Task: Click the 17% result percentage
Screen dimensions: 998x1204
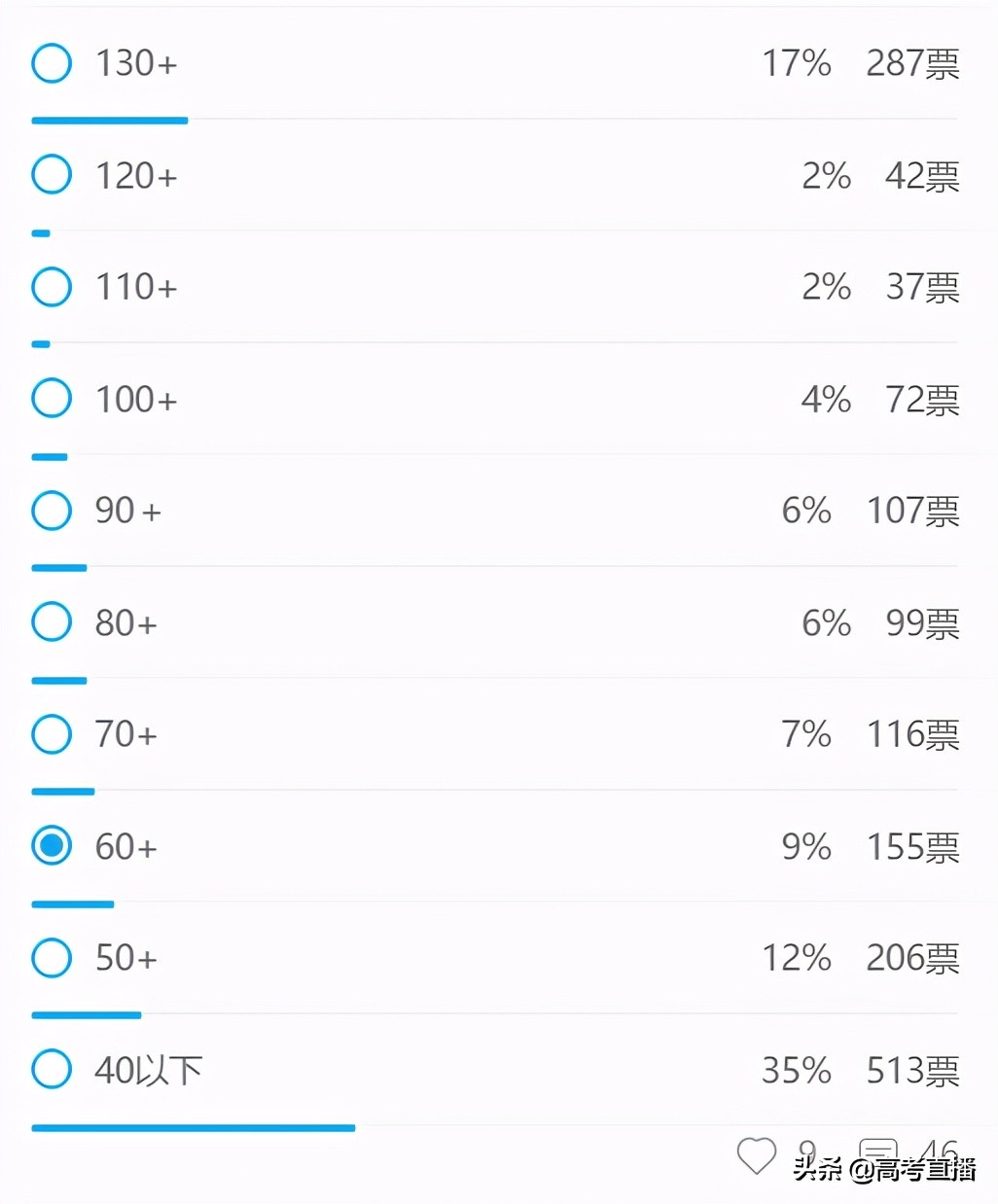Action: (x=796, y=63)
